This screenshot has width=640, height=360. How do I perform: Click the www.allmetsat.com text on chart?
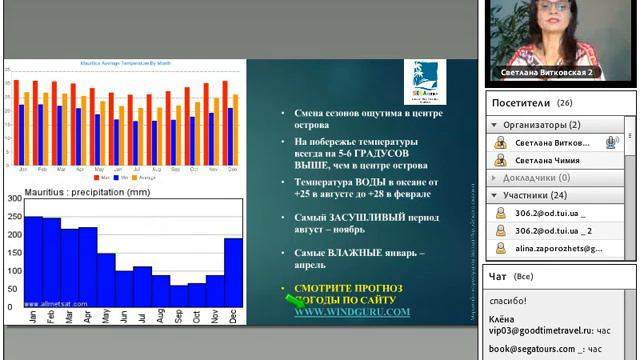point(56,304)
